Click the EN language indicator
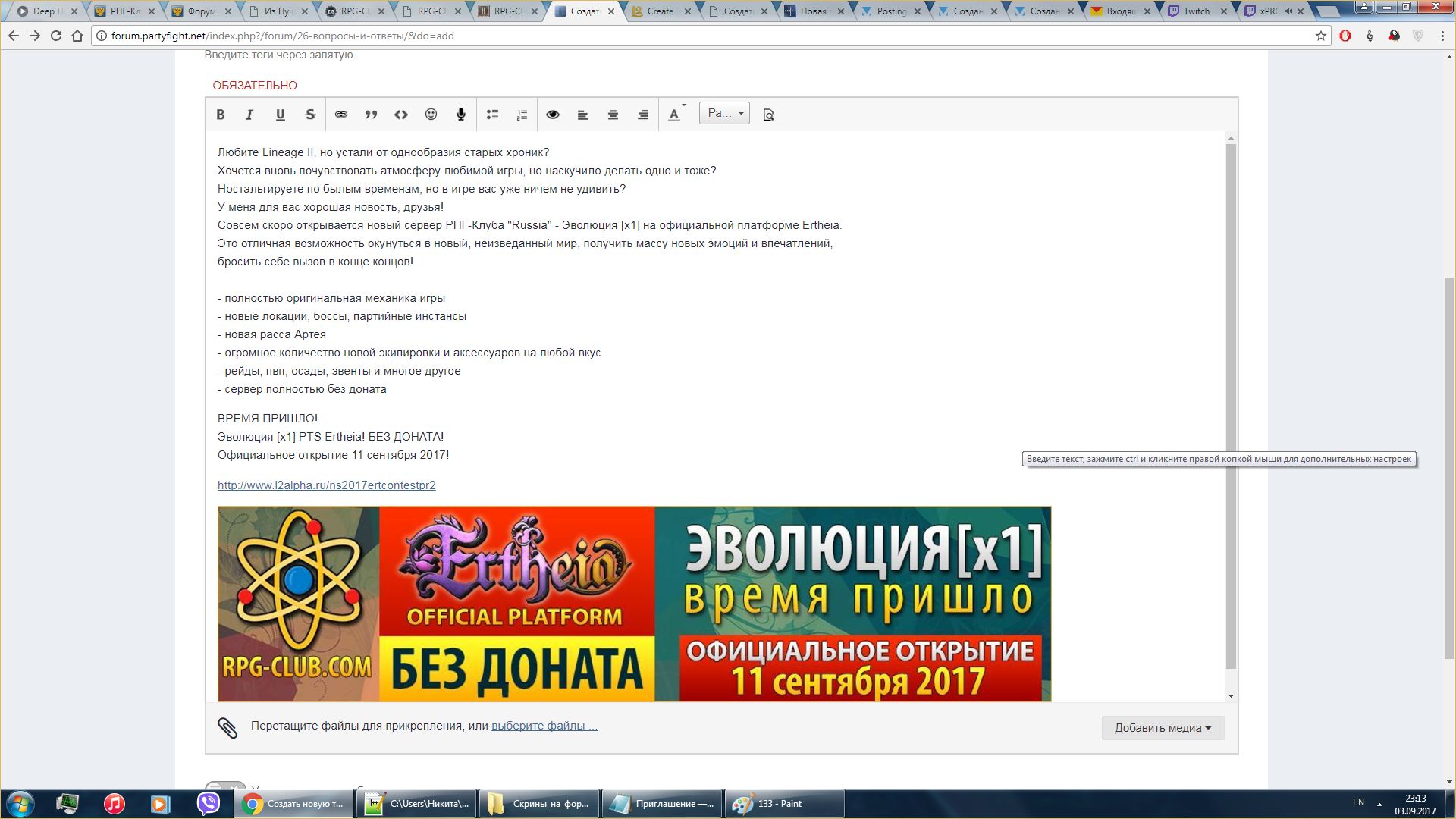 click(x=1358, y=802)
